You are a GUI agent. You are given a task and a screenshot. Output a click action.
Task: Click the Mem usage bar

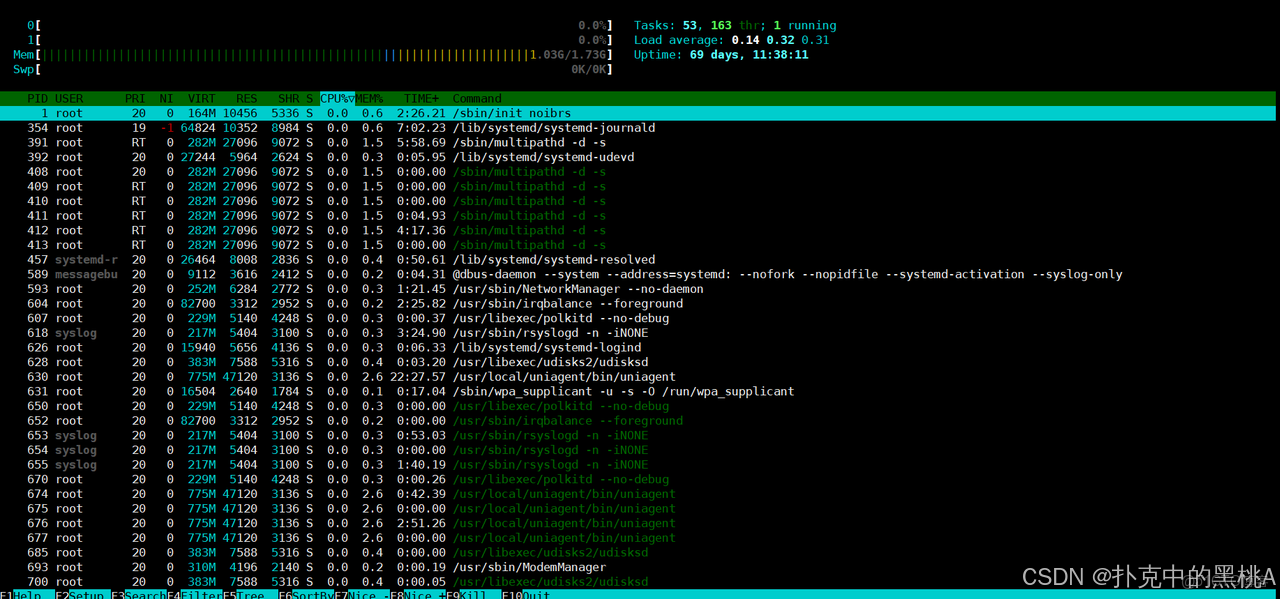coord(313,55)
